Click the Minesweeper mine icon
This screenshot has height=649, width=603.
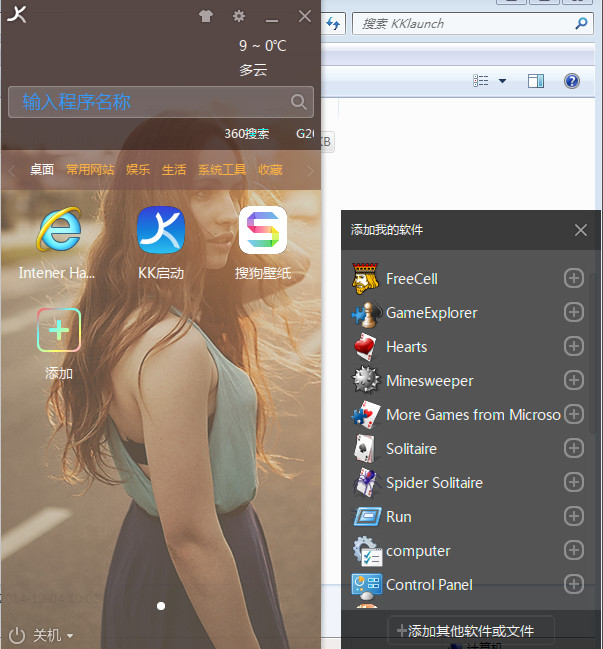click(x=365, y=380)
